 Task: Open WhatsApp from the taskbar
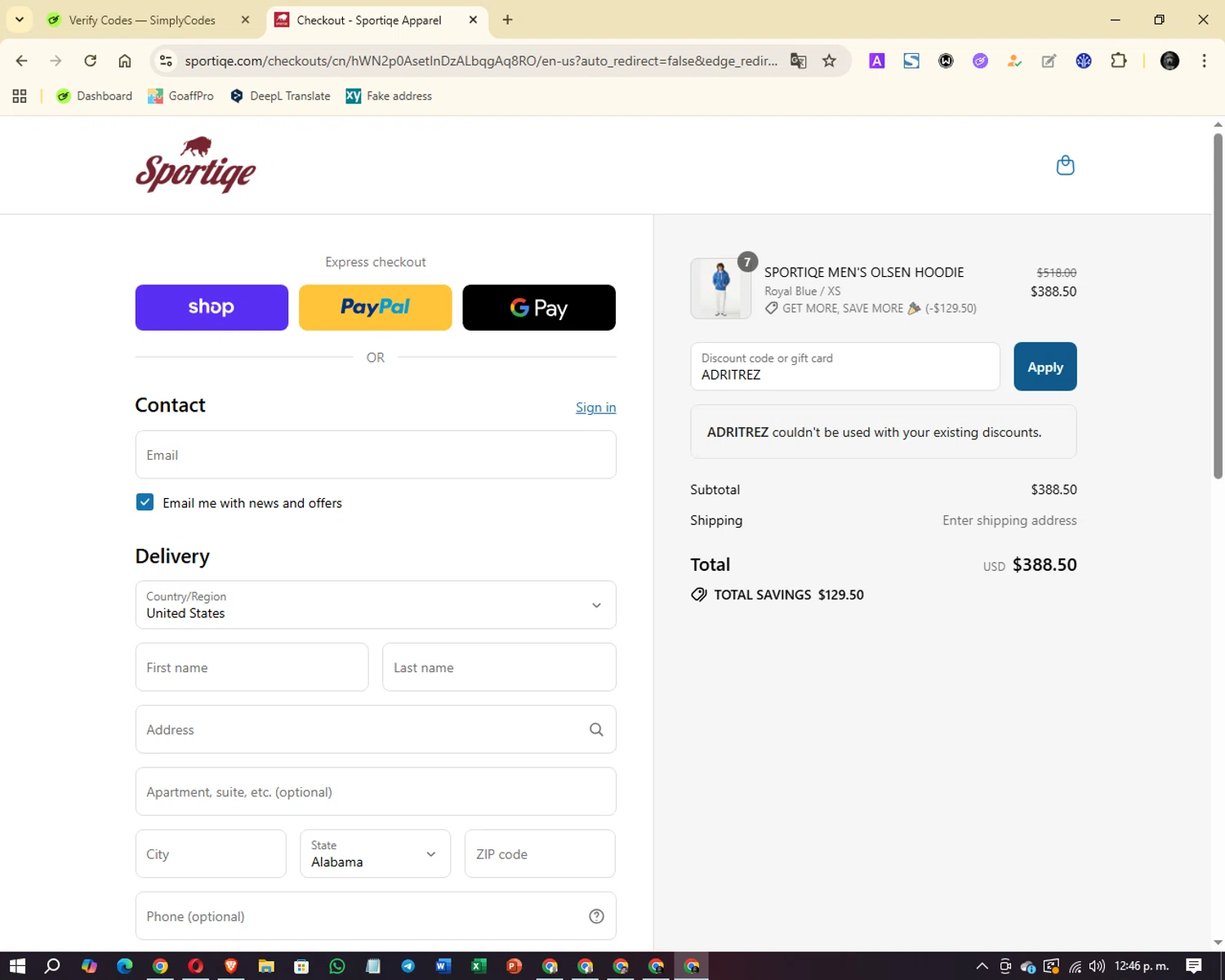tap(337, 966)
